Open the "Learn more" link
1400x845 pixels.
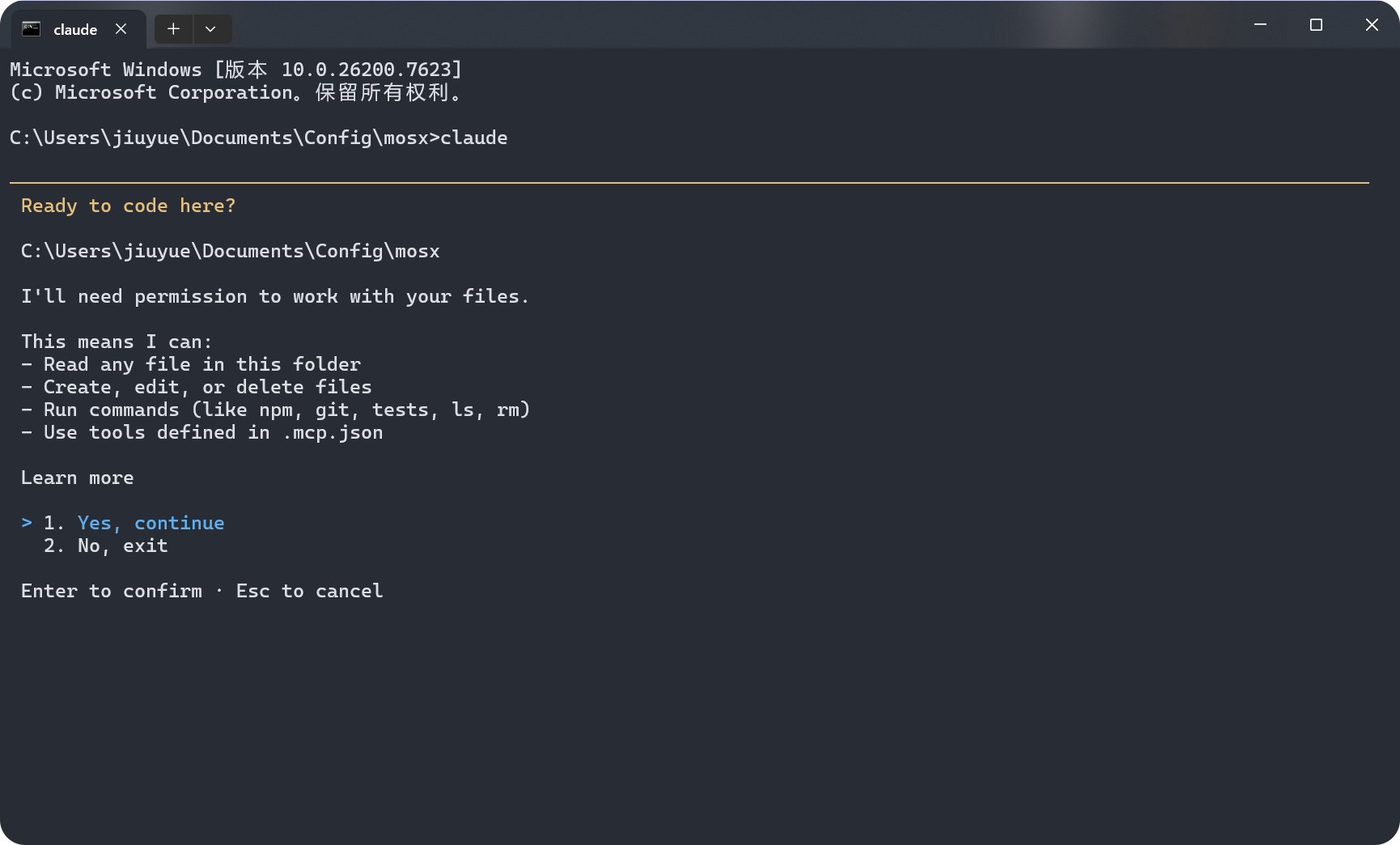pos(77,478)
